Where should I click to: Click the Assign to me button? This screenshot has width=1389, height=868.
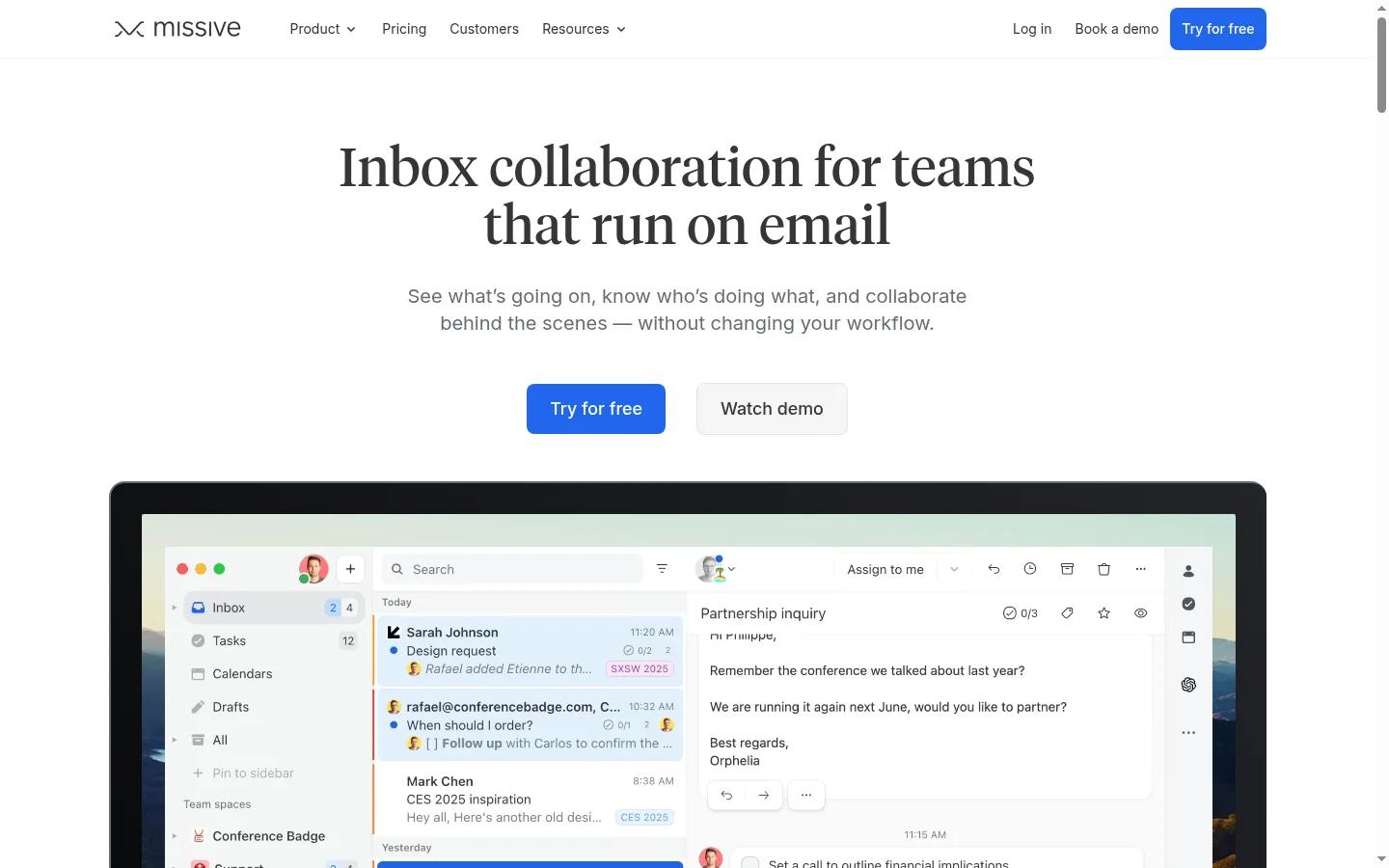click(885, 569)
